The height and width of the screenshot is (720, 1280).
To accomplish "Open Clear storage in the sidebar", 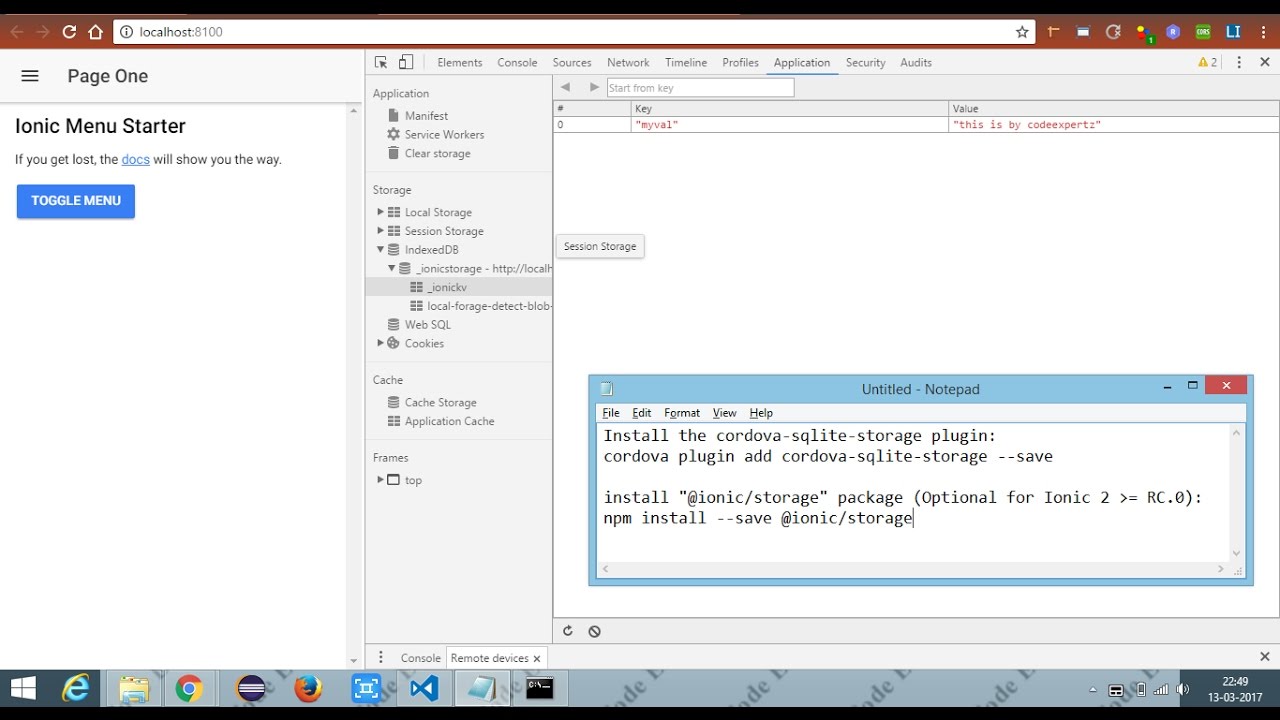I will coord(437,154).
